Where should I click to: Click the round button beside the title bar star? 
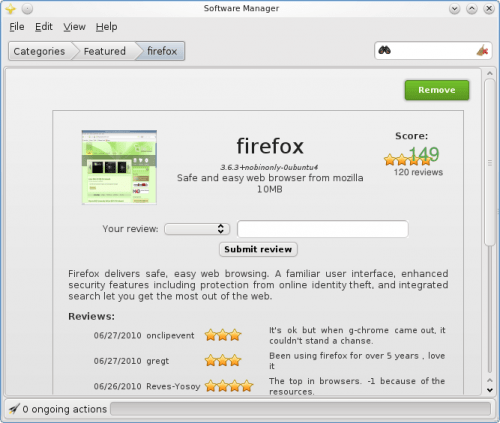pyautogui.click(x=27, y=9)
